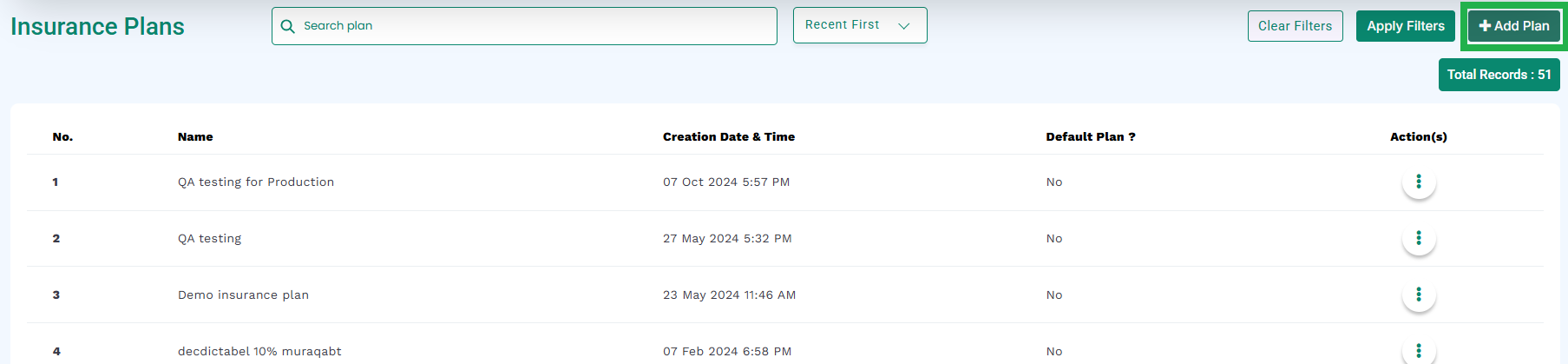Click the Action(s) column header
This screenshot has width=1568, height=364.
click(1419, 136)
